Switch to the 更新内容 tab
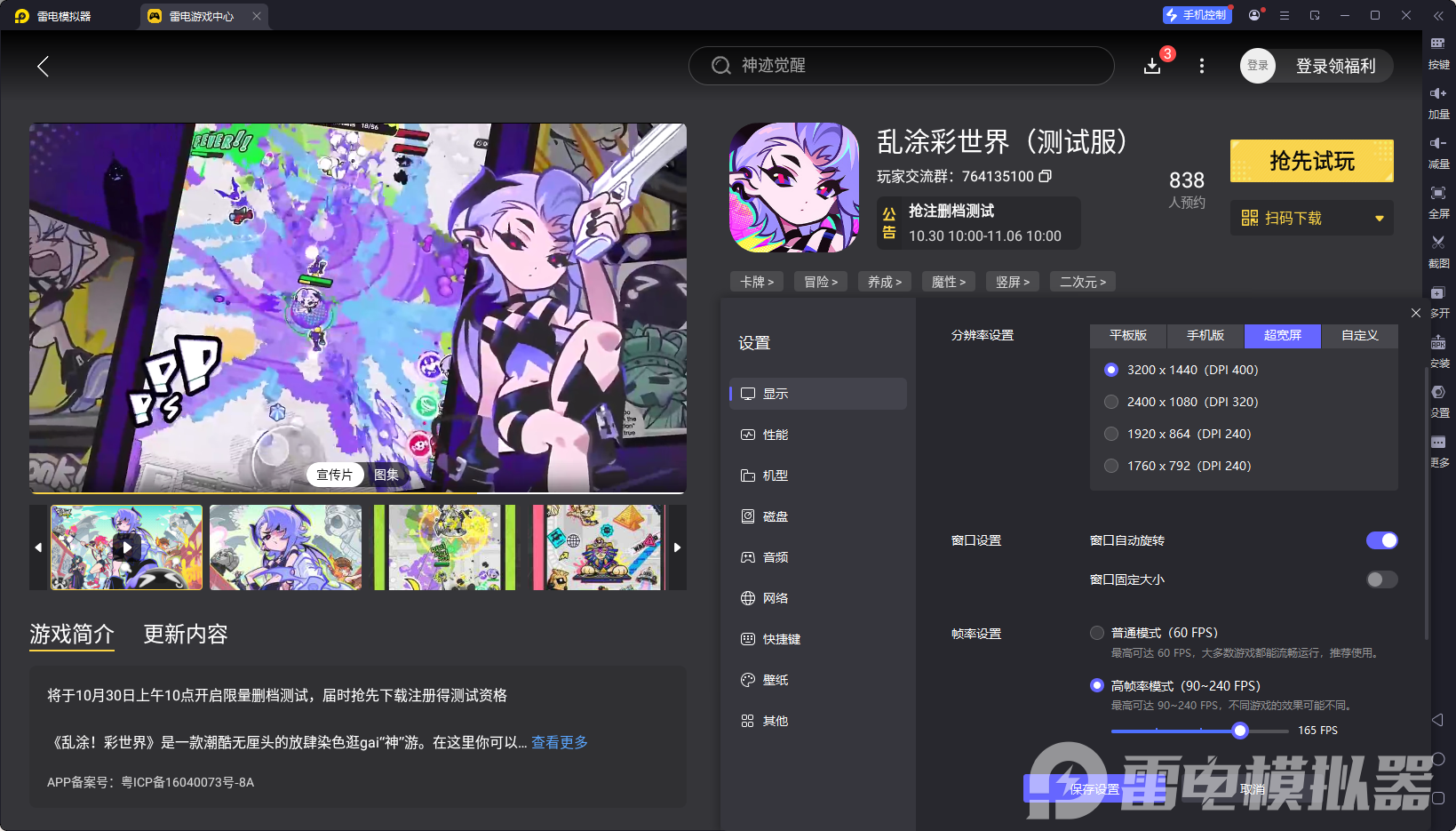Viewport: 1456px width, 831px height. point(185,635)
